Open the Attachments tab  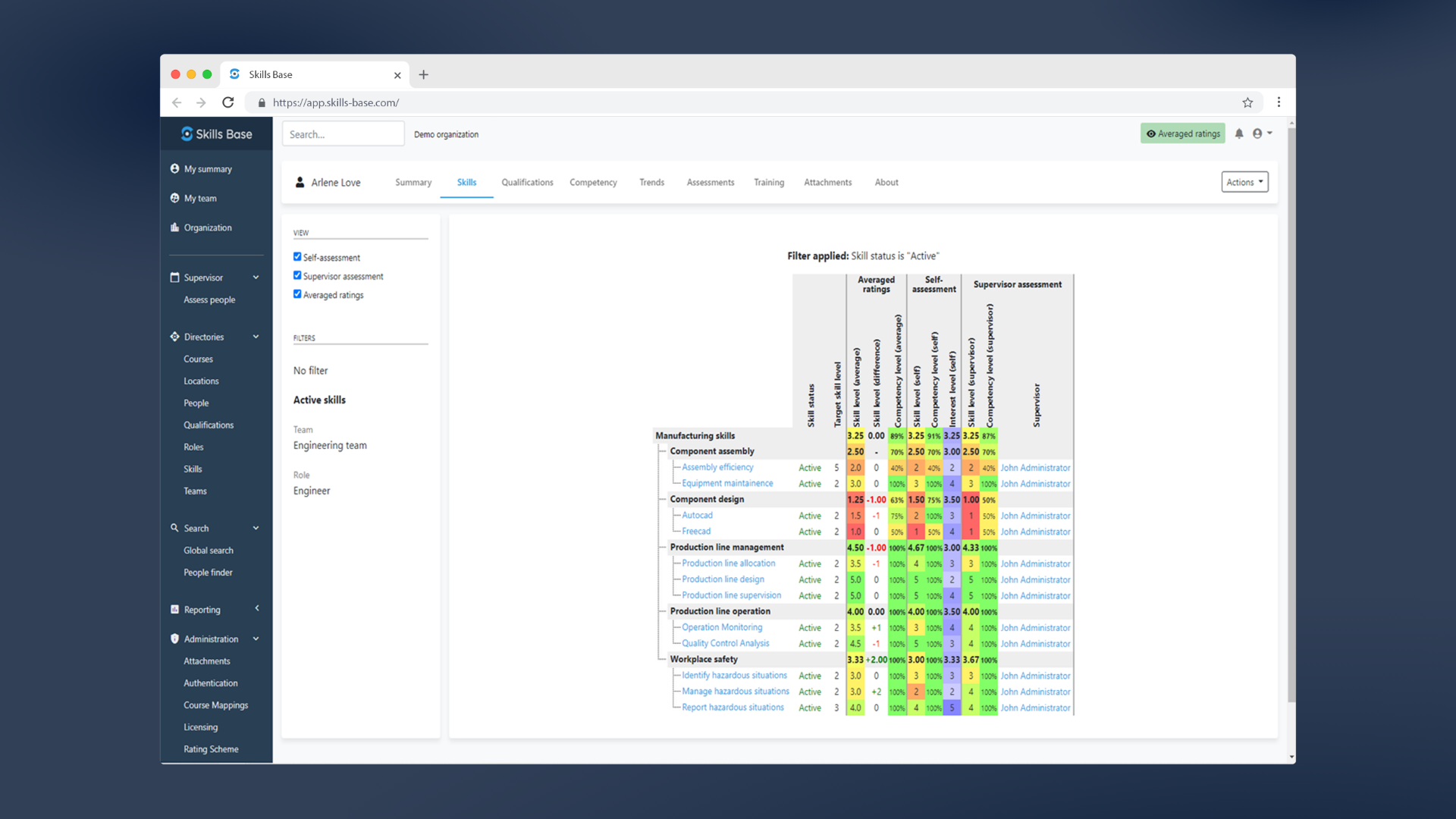pos(827,182)
